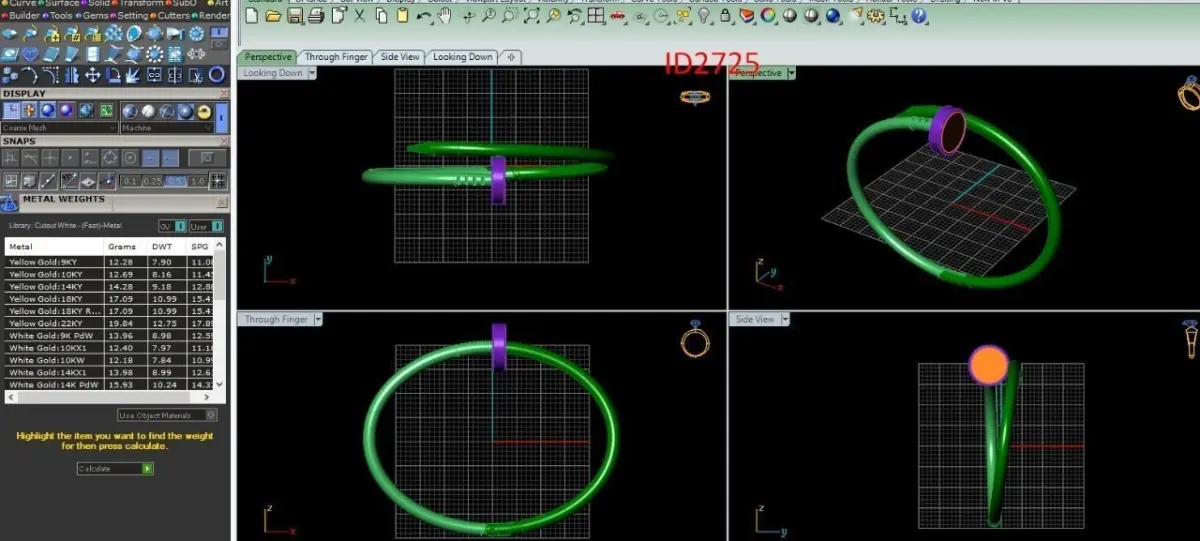Click the blue ring icon in left toolbar

(x=216, y=74)
